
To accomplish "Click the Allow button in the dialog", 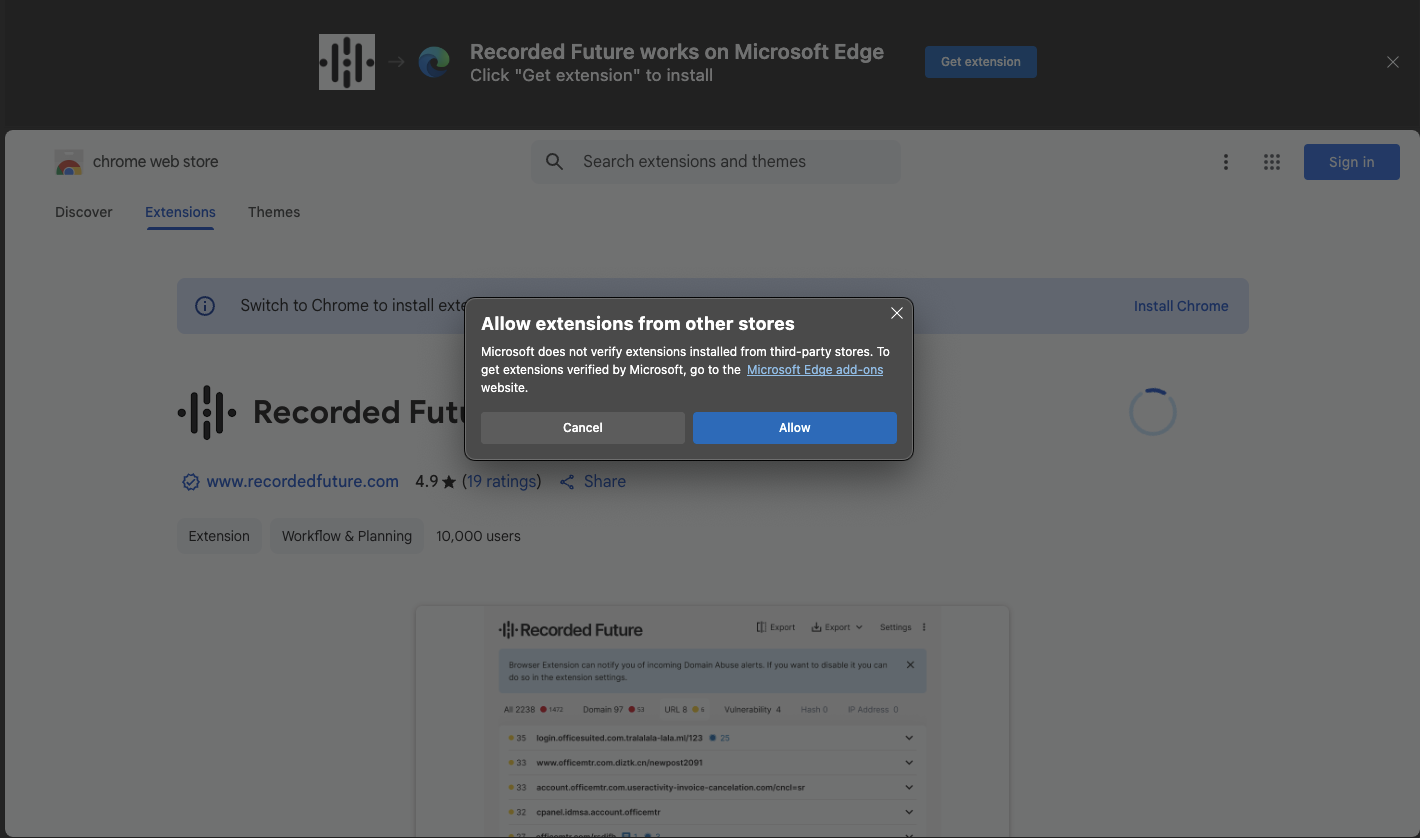I will click(794, 428).
